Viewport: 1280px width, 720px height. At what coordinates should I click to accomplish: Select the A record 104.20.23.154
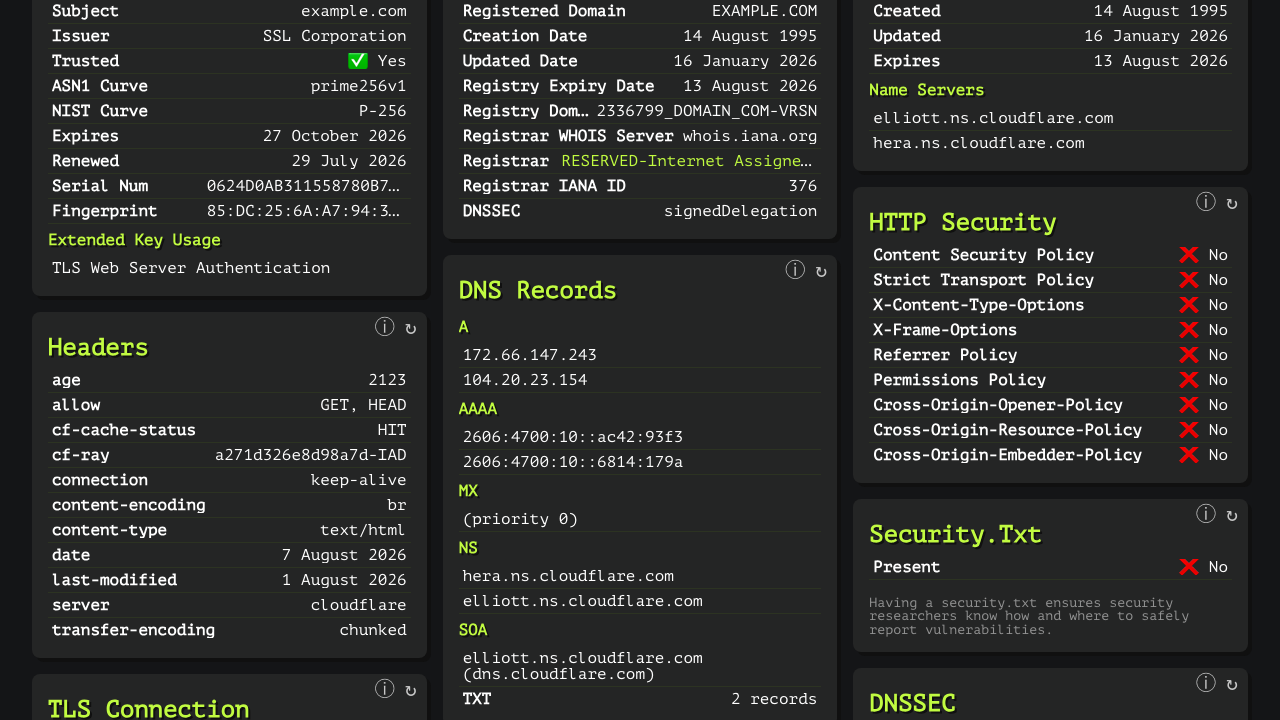coord(525,380)
